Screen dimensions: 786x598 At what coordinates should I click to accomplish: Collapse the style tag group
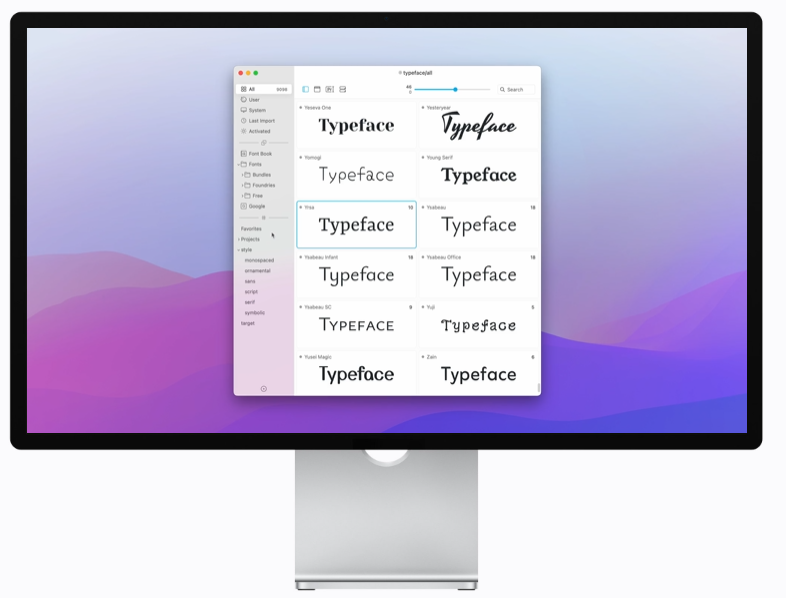(238, 250)
